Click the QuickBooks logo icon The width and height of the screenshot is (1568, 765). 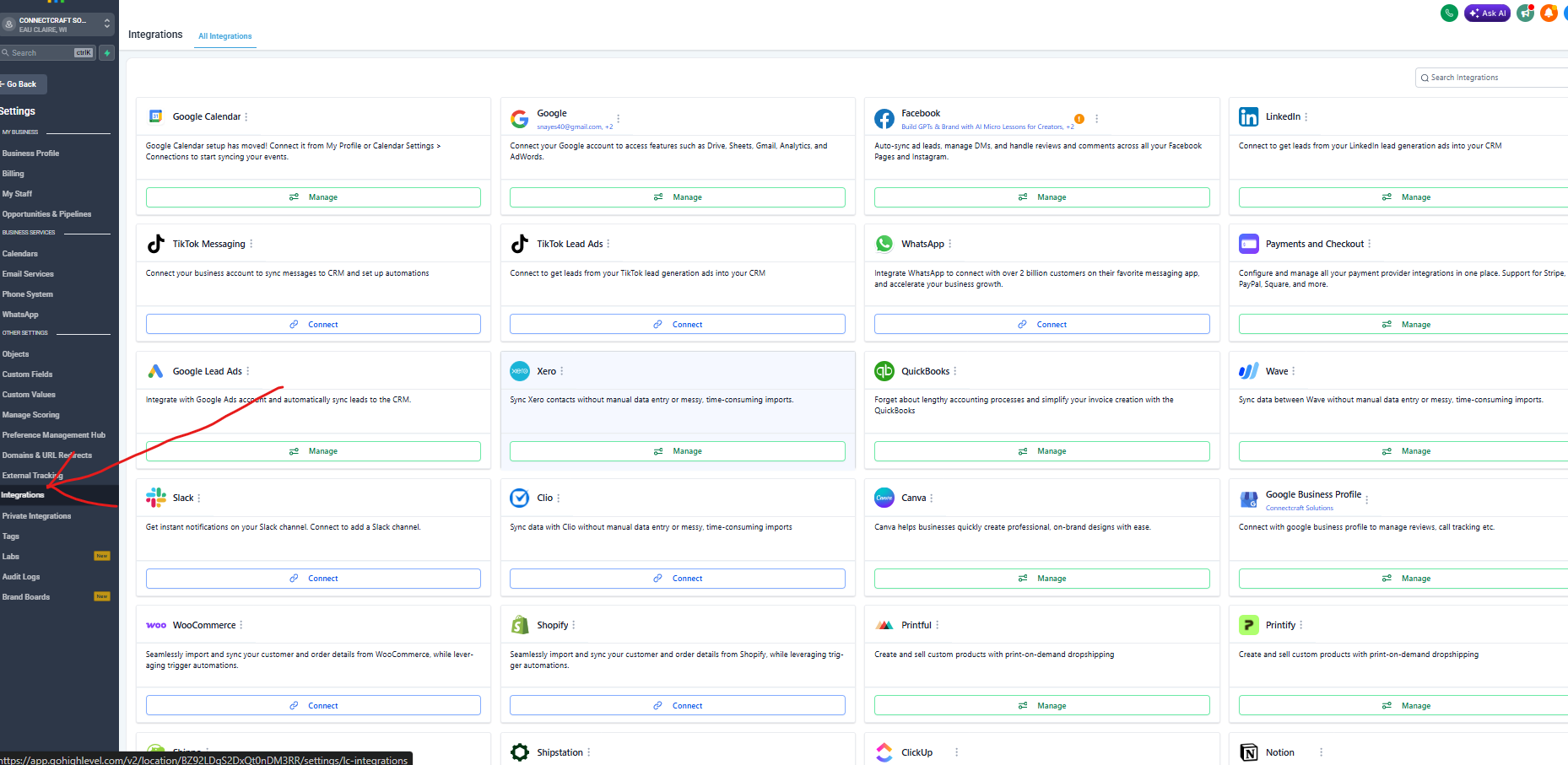pyautogui.click(x=884, y=371)
